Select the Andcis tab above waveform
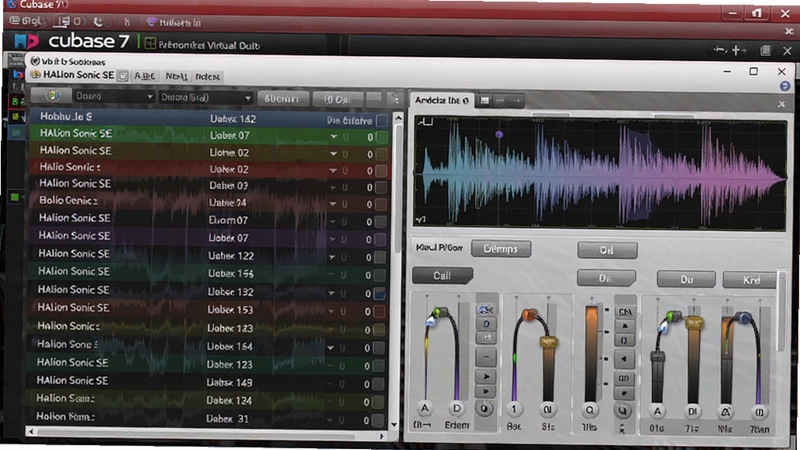This screenshot has height=450, width=800. coord(442,101)
